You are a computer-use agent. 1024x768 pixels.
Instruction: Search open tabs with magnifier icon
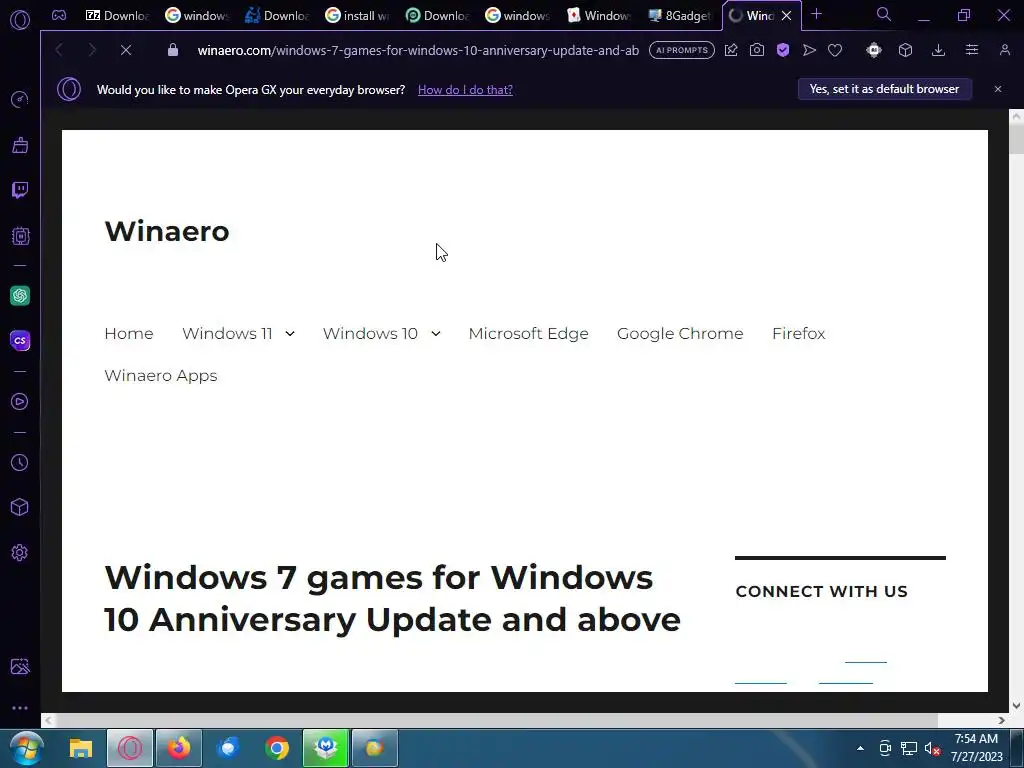[x=884, y=14]
